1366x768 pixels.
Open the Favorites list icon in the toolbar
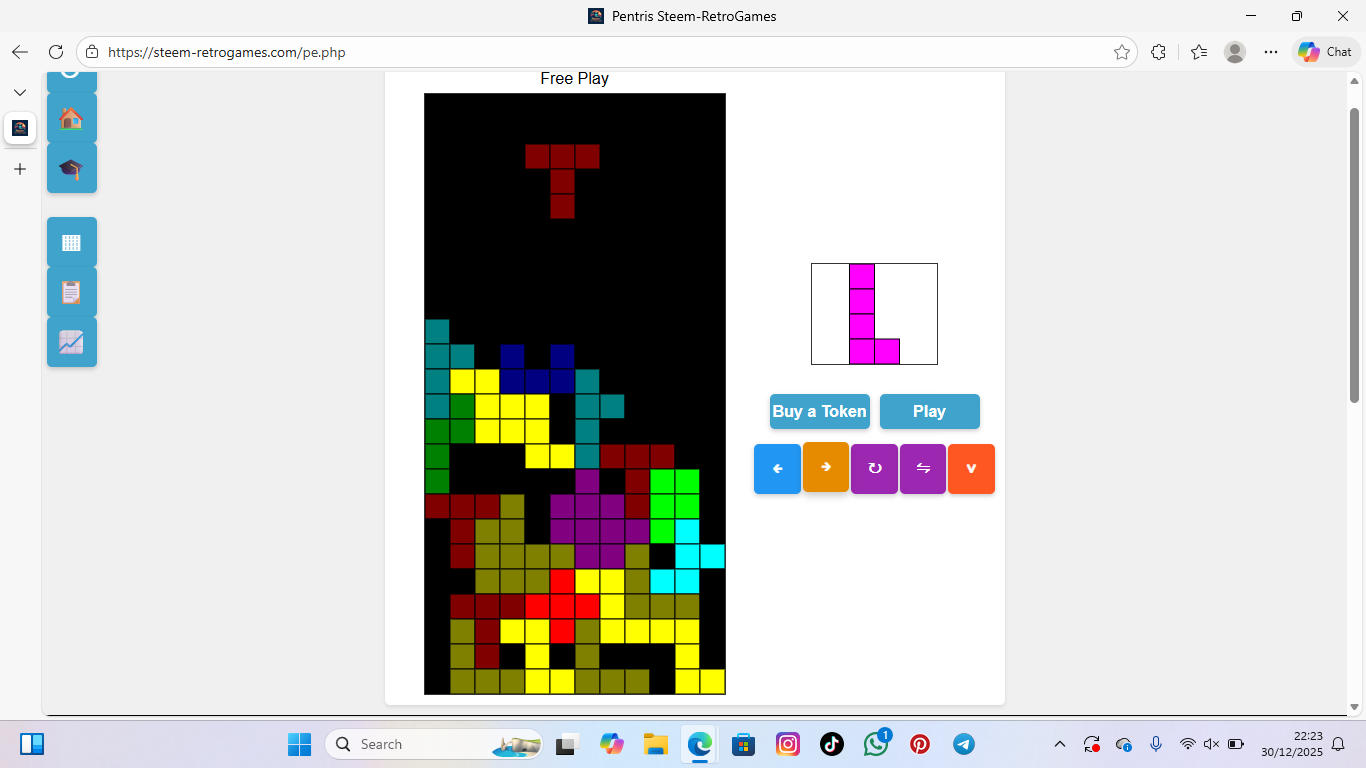[1199, 52]
